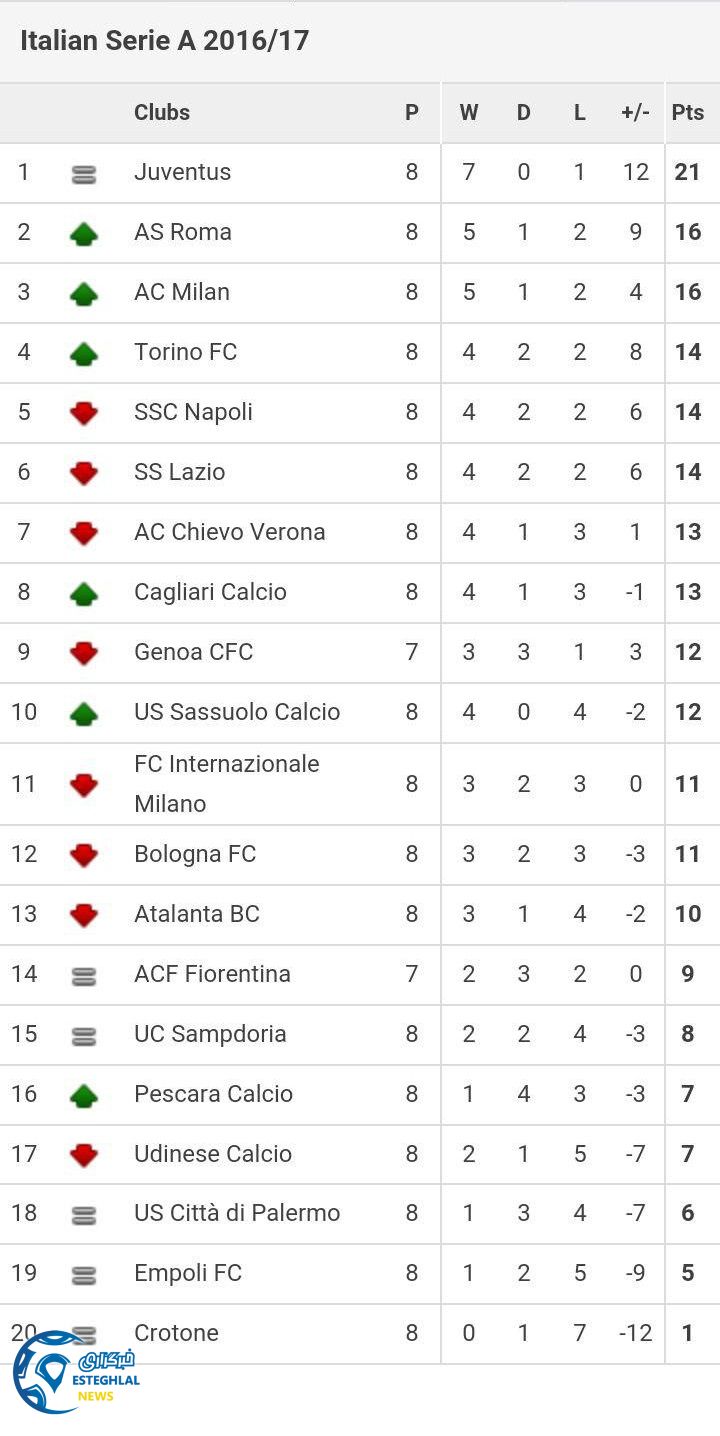This screenshot has width=720, height=1436.
Task: Click the green up arrow beside AS Roma
Action: (x=84, y=234)
